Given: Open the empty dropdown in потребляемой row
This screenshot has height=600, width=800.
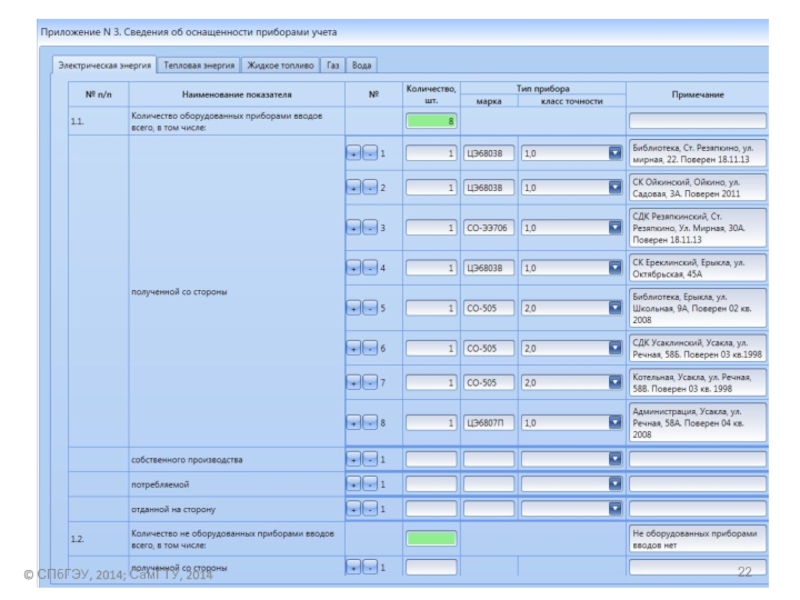Looking at the screenshot, I should [616, 484].
